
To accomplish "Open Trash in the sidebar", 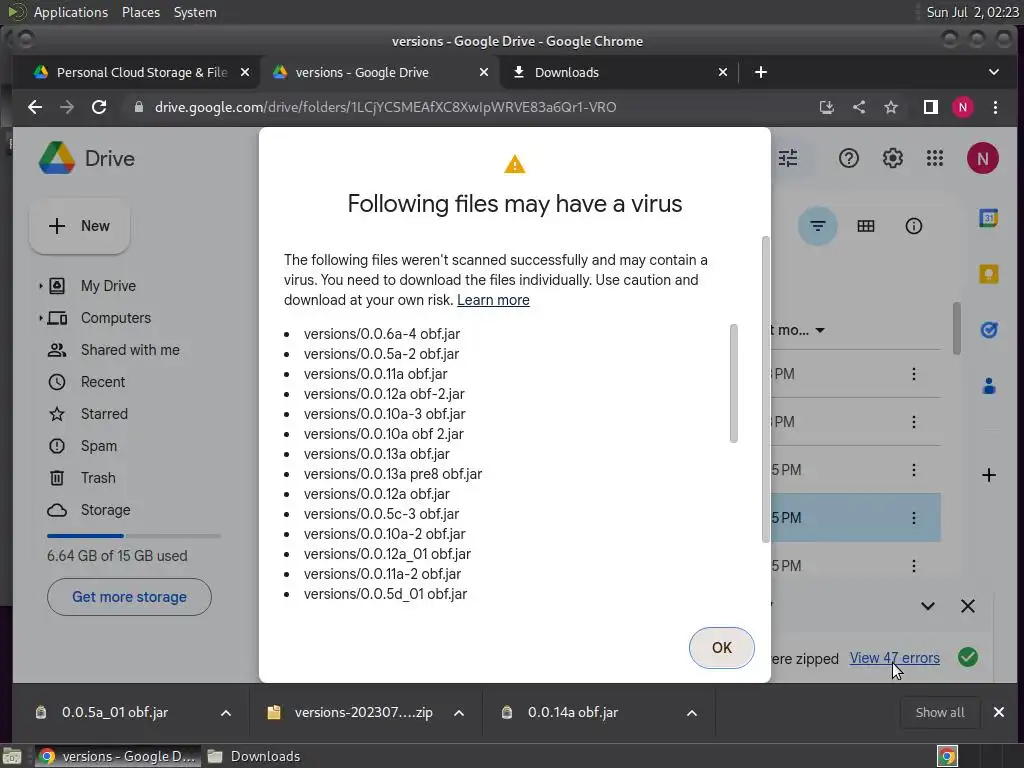I will [x=98, y=478].
